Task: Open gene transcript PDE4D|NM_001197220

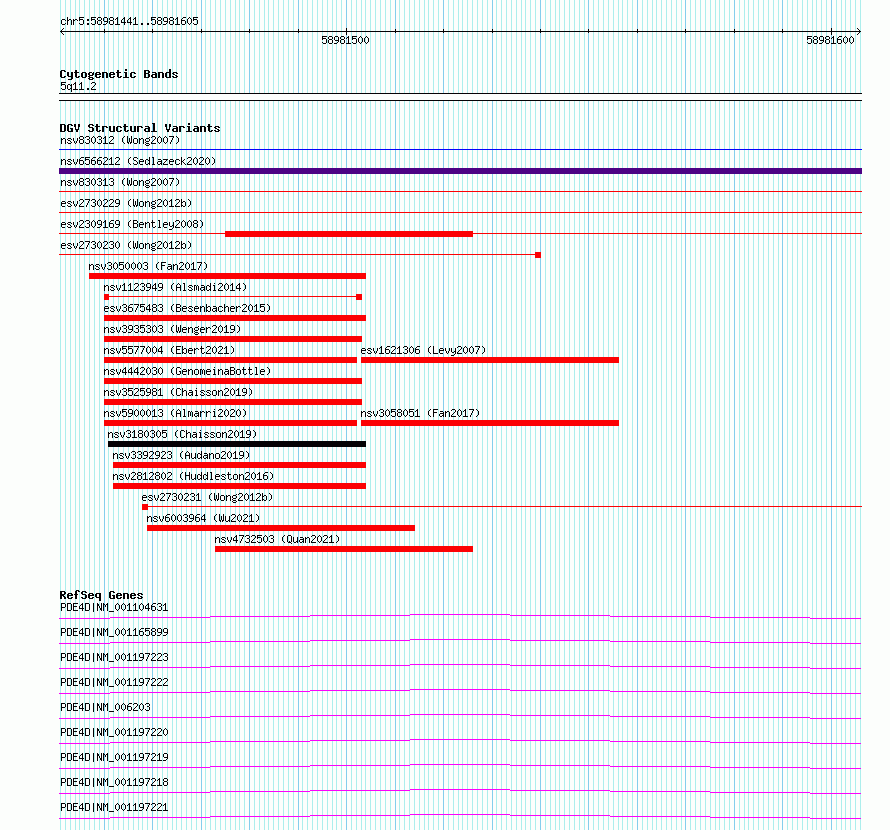Action: coord(114,732)
